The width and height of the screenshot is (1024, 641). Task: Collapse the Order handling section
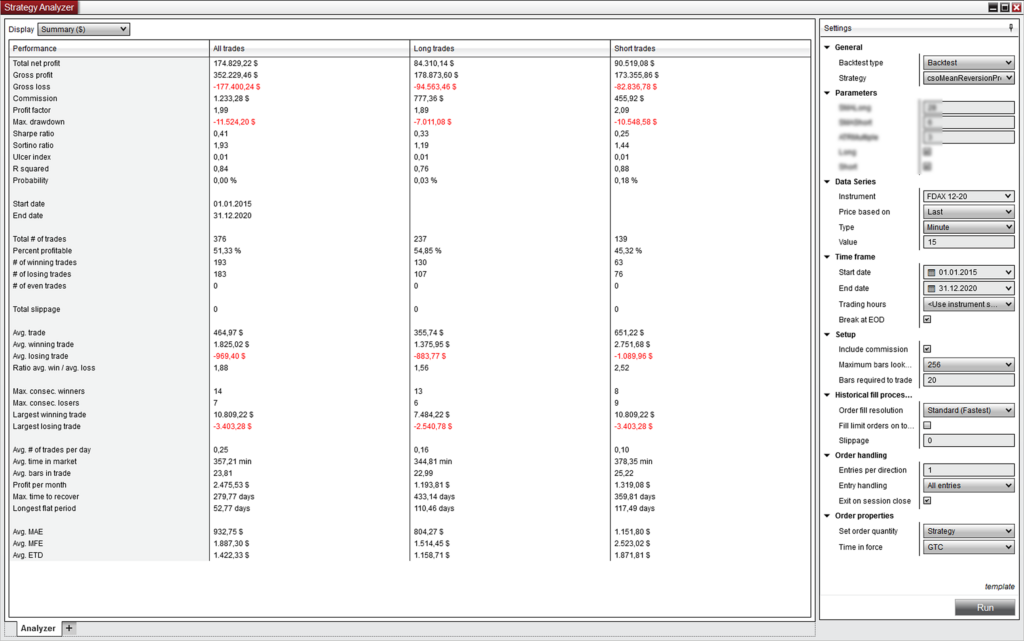tap(827, 455)
